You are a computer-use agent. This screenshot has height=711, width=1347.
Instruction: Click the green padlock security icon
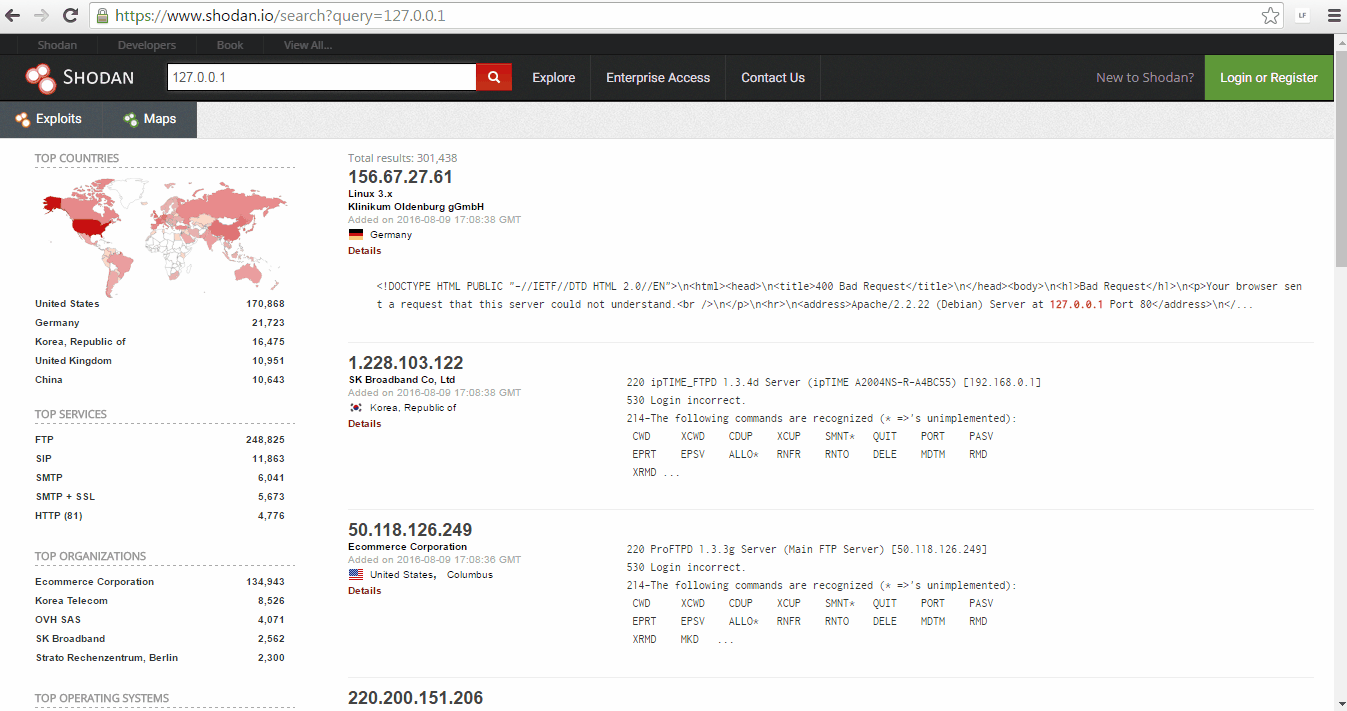(x=101, y=15)
